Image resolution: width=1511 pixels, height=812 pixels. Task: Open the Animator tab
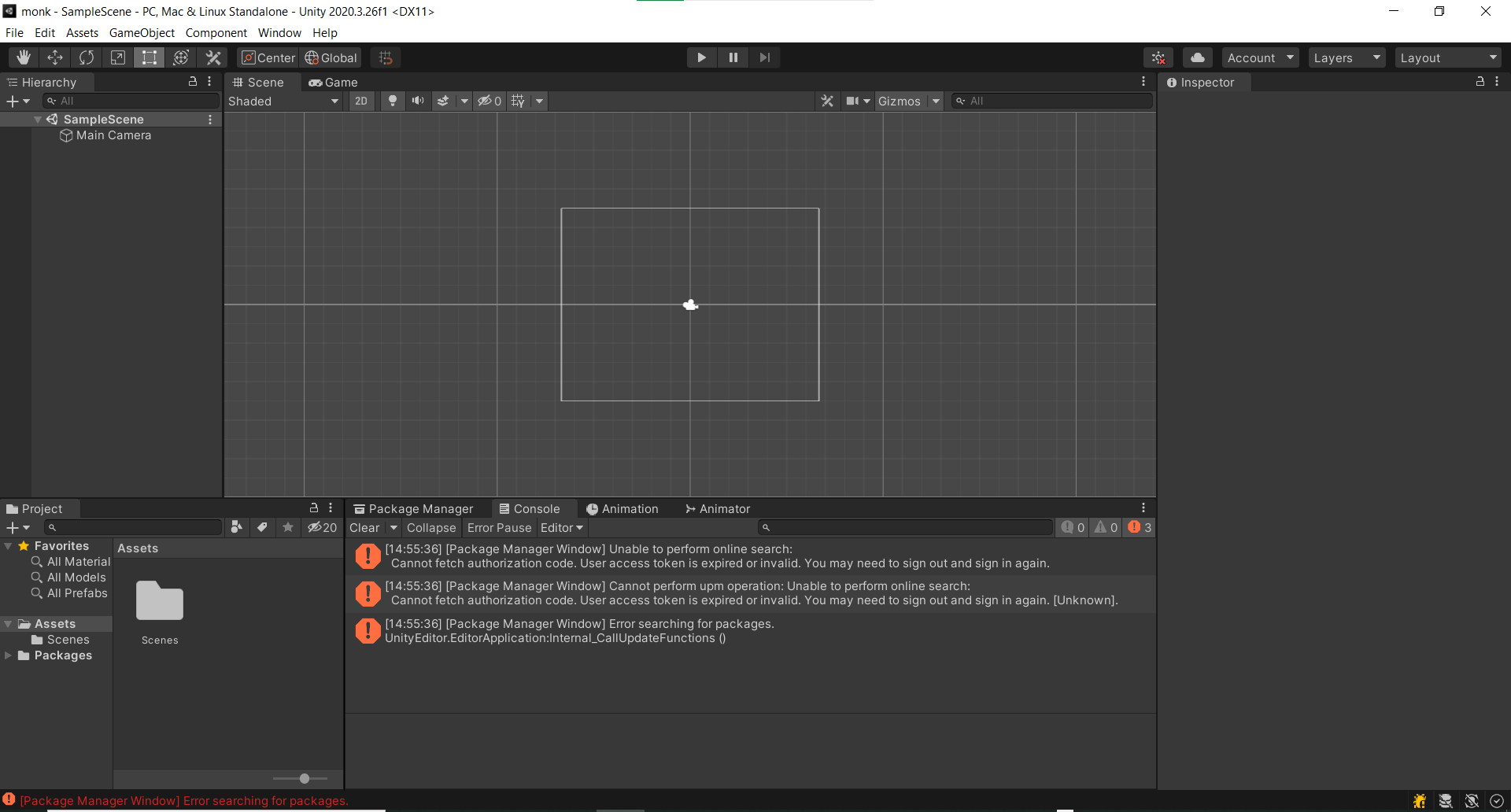pos(718,509)
